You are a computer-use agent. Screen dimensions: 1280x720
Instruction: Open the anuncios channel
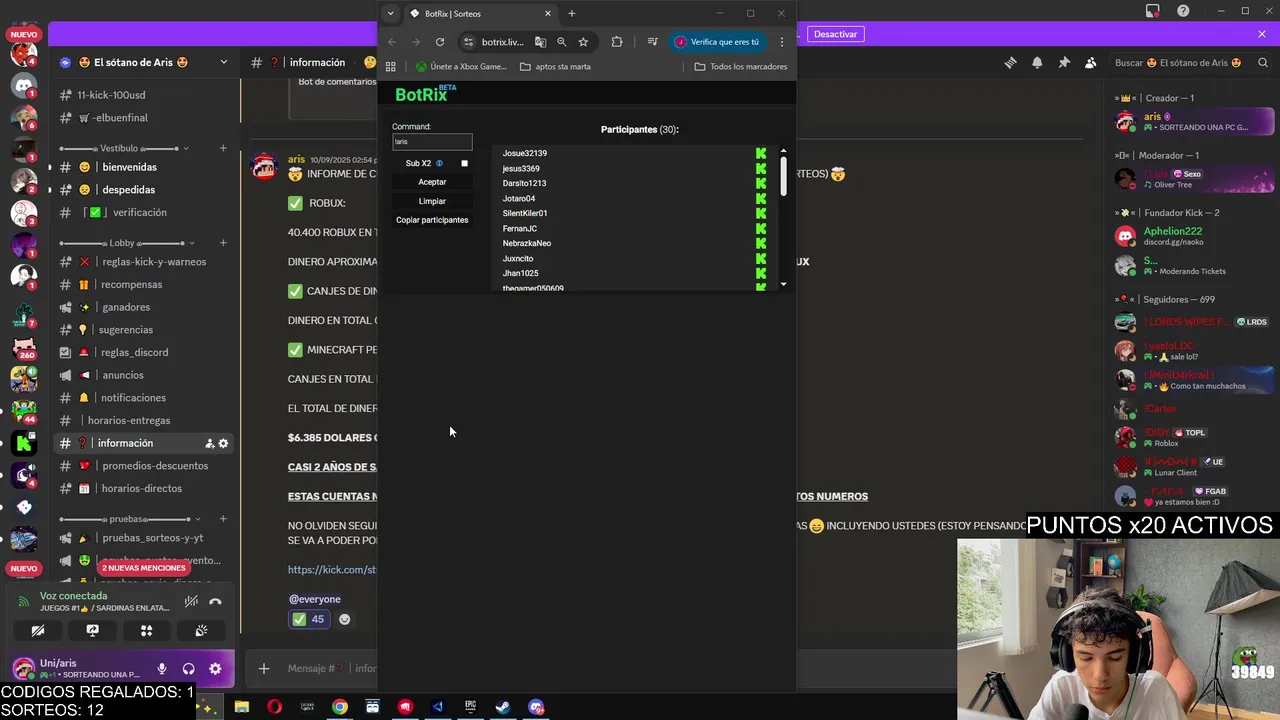coord(143,375)
